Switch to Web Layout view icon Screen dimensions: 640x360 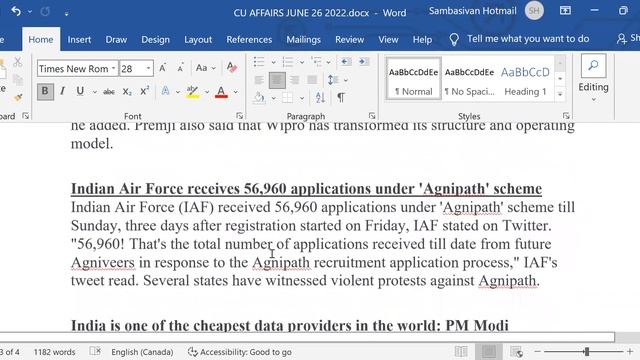click(x=516, y=351)
